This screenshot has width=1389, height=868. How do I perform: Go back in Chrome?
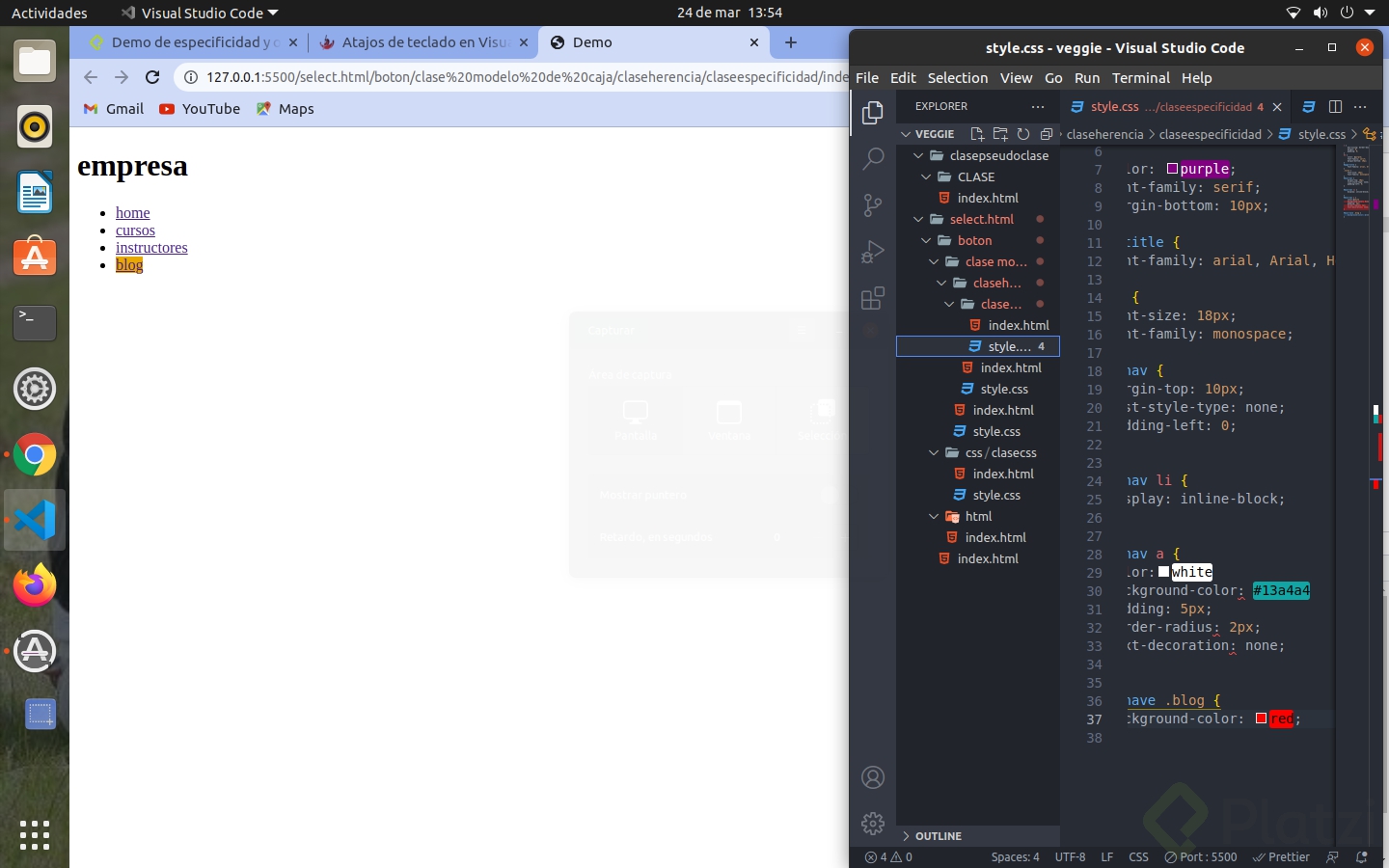(x=91, y=77)
